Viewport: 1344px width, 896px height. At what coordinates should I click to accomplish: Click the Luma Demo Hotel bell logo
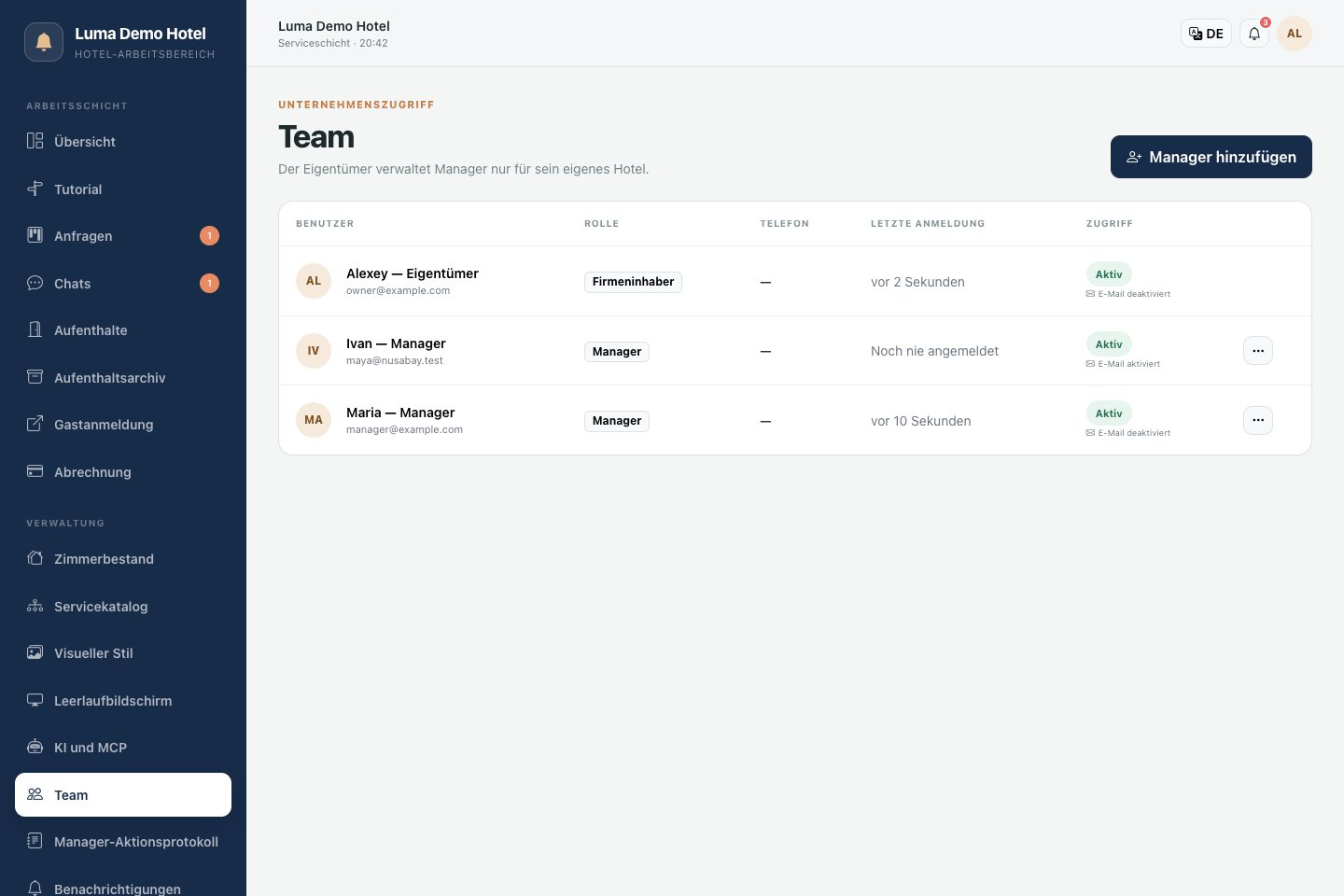coord(44,42)
